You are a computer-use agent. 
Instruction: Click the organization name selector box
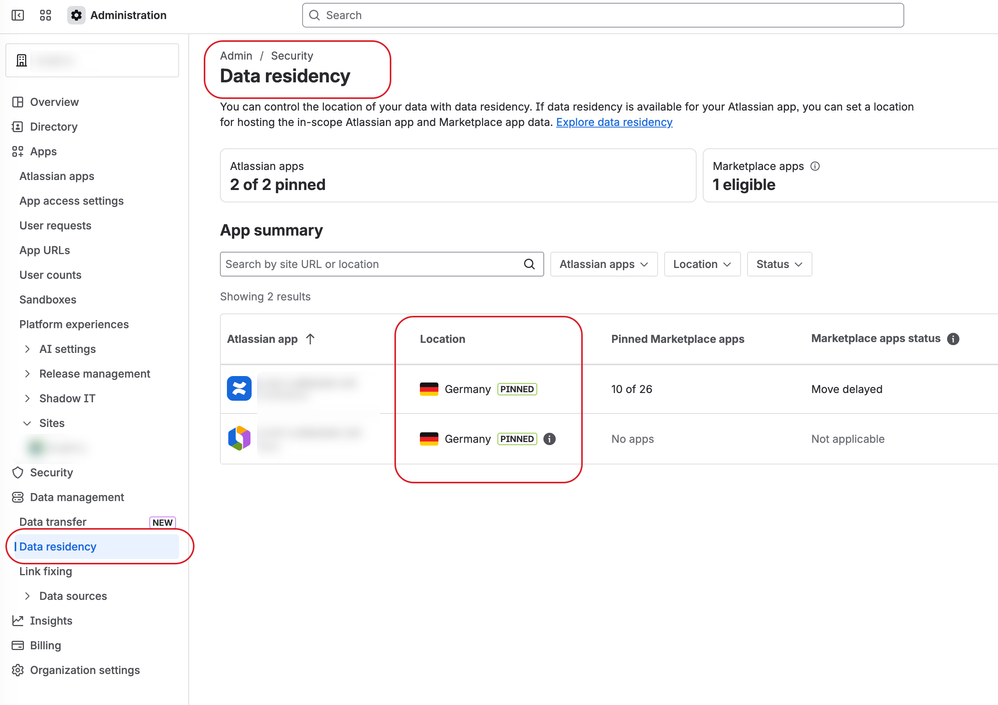coord(92,60)
